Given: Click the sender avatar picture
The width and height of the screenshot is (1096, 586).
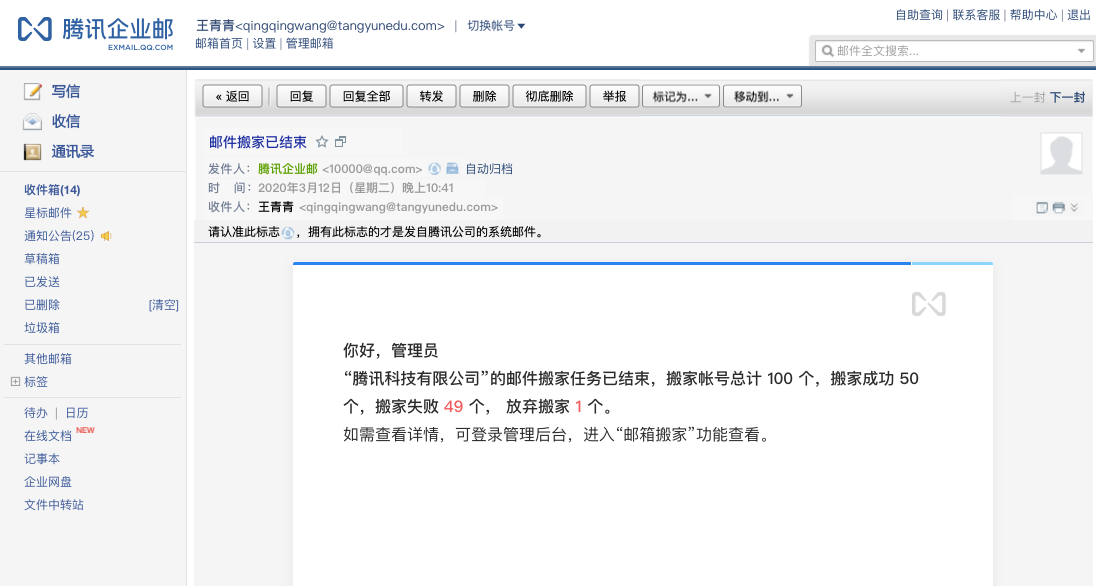Looking at the screenshot, I should 1061,153.
